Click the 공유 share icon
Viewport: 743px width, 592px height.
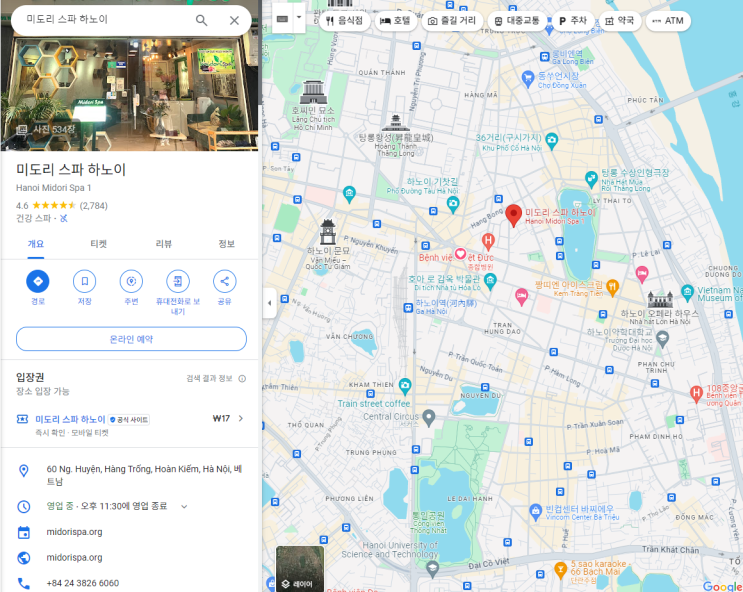(224, 281)
